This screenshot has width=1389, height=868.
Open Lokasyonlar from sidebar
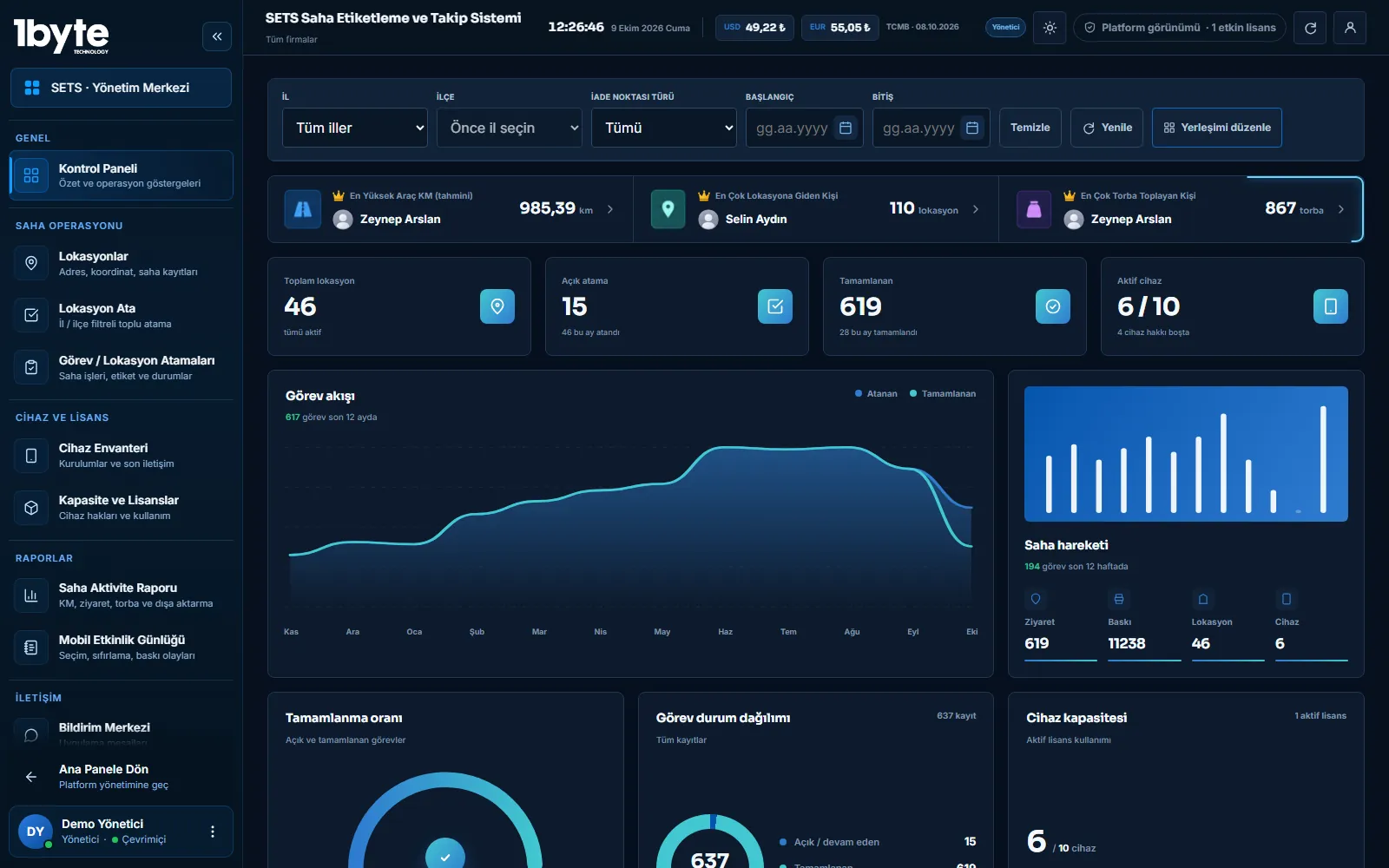coord(121,263)
